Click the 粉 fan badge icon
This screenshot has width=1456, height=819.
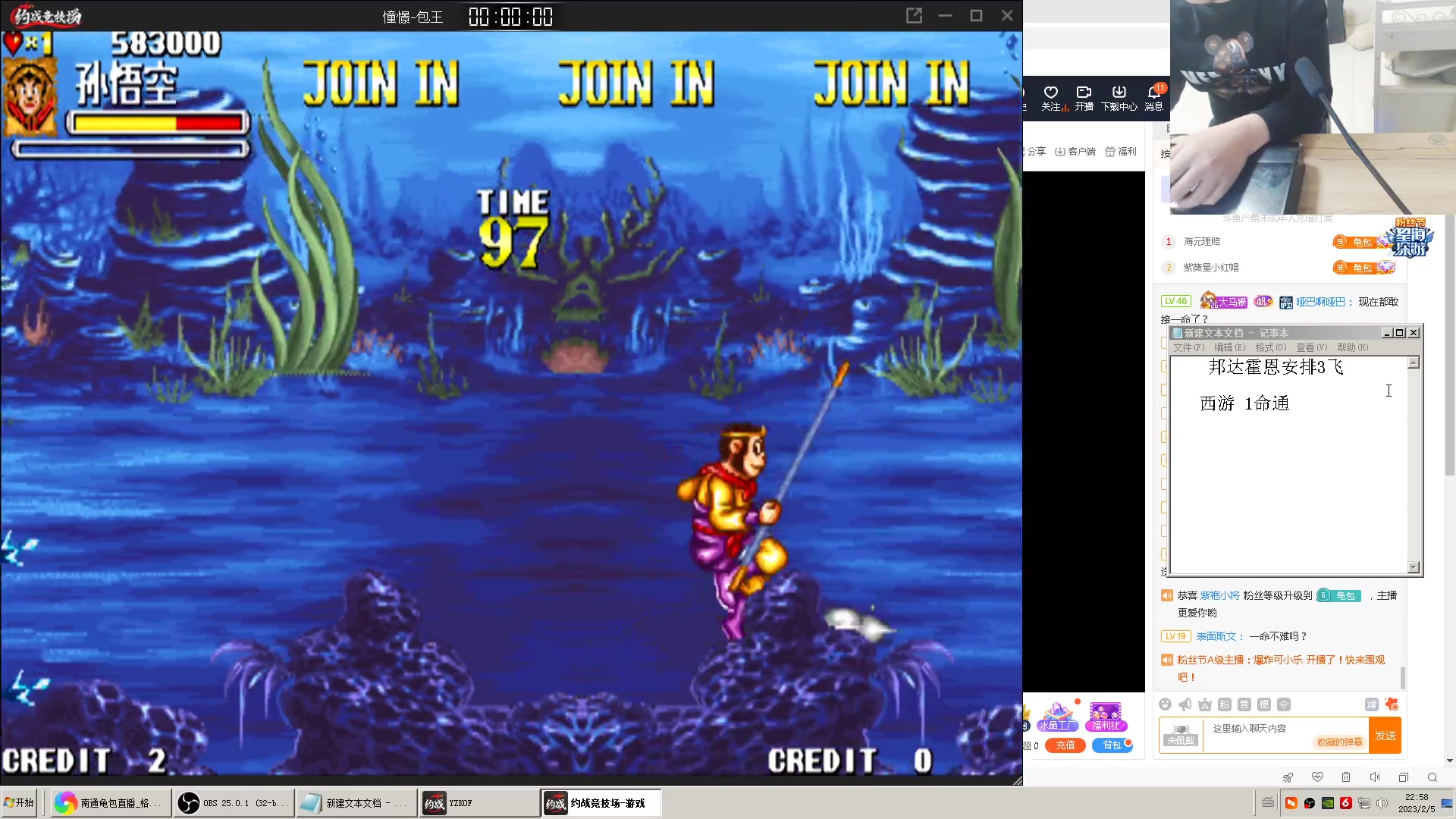(x=1225, y=704)
